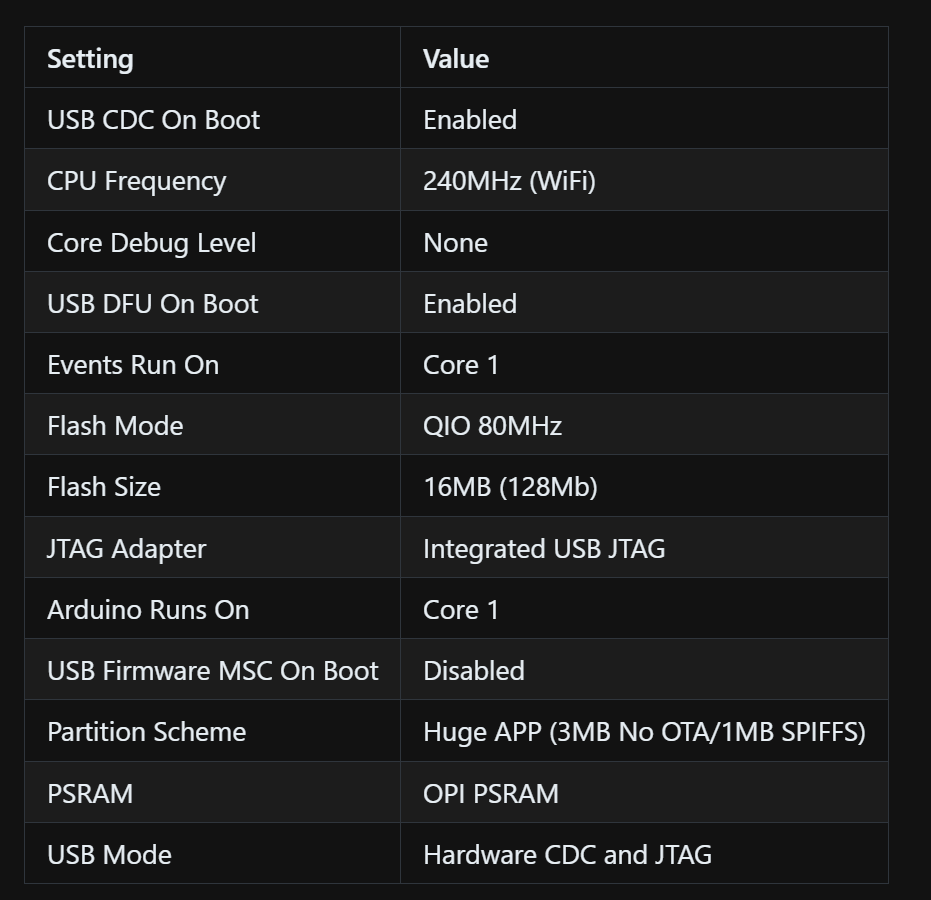Click the "Value" column header
This screenshot has width=931, height=900.
pos(456,59)
